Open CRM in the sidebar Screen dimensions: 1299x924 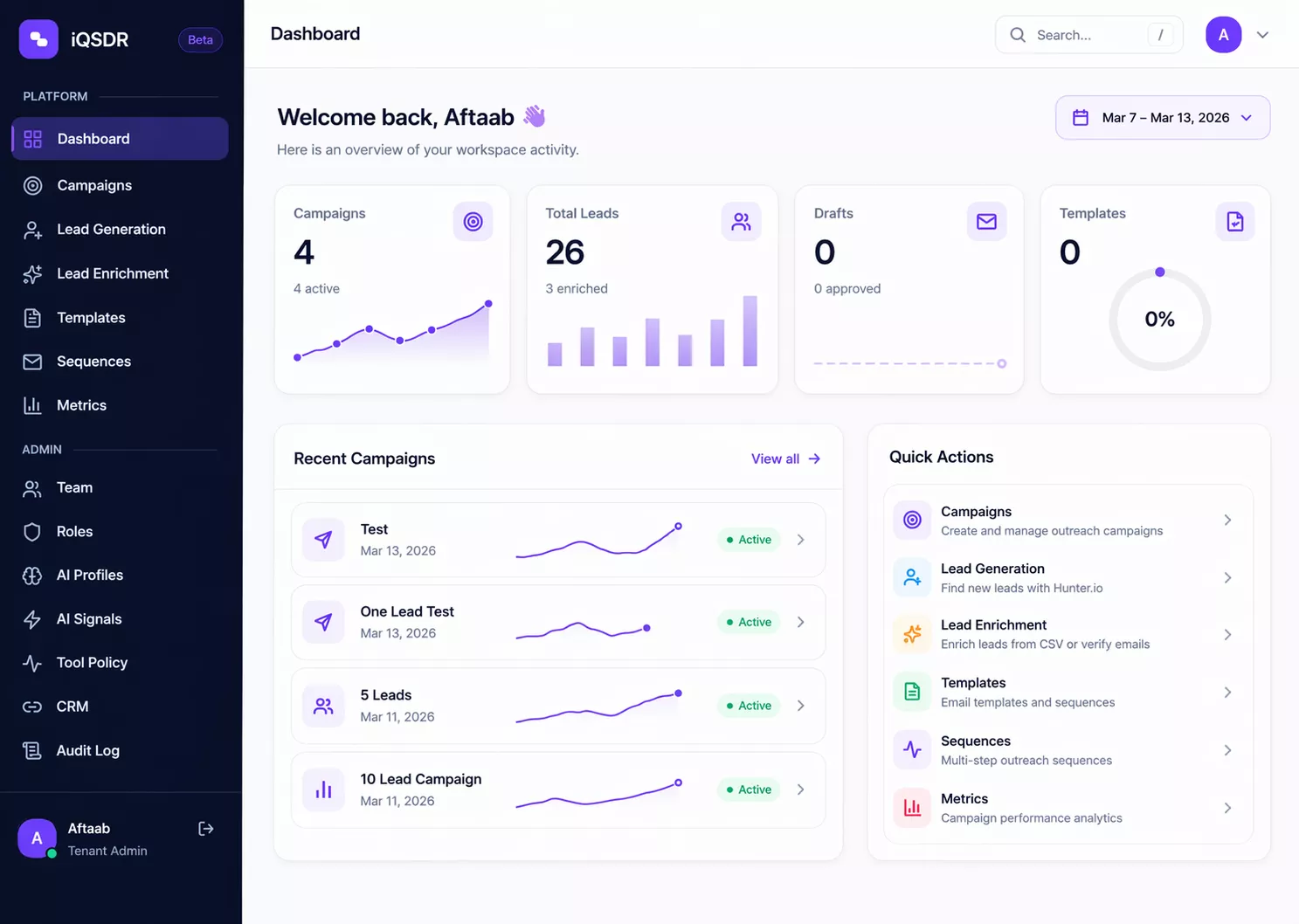[120, 706]
